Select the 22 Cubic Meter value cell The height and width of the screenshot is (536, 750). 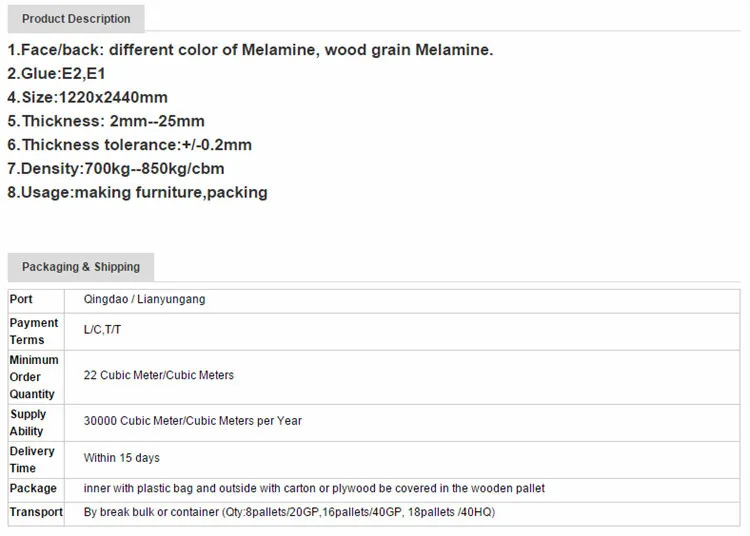[158, 376]
